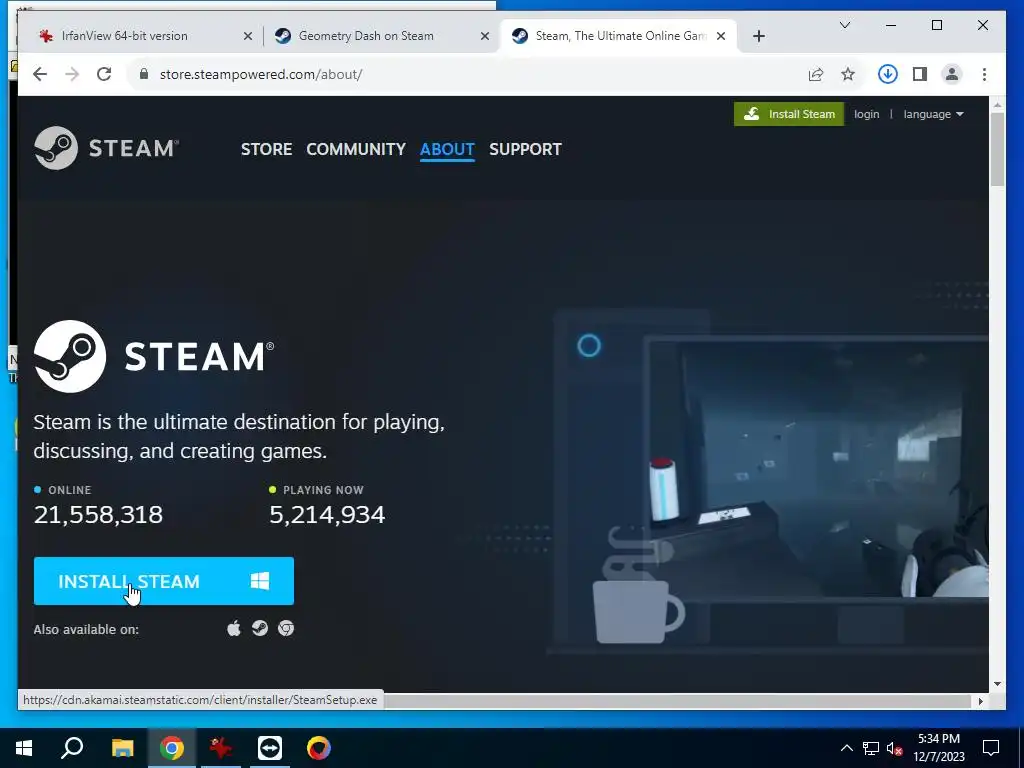The image size is (1024, 768).
Task: Click the large STEAM logo above tagline
Action: 154,356
